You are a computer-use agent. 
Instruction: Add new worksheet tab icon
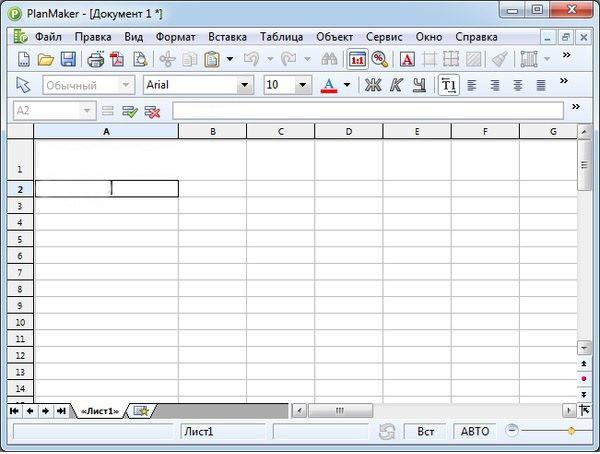click(141, 411)
